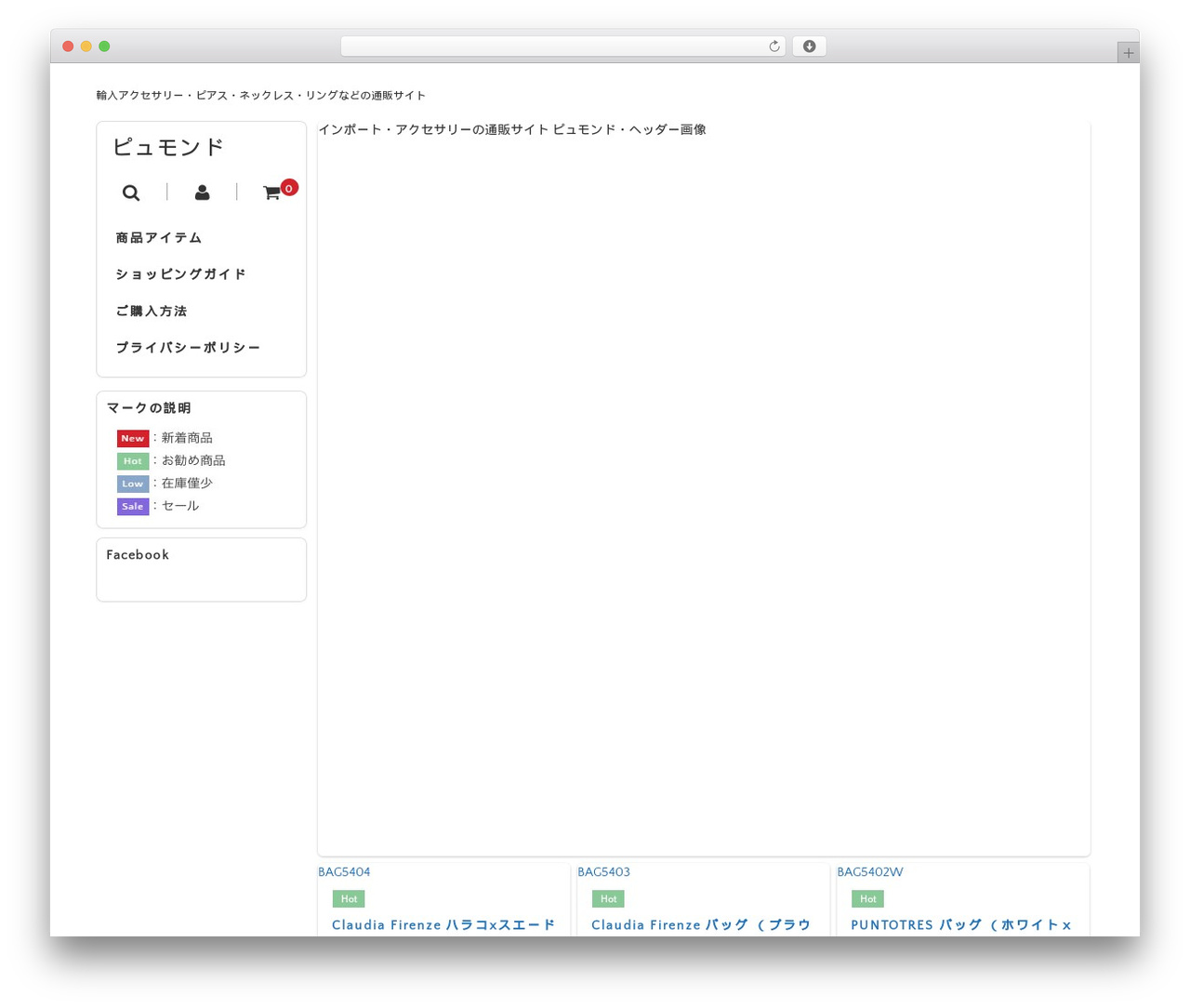Image resolution: width=1190 pixels, height=1008 pixels.
Task: Go to ご購入方法 page
Action: pyautogui.click(x=152, y=312)
